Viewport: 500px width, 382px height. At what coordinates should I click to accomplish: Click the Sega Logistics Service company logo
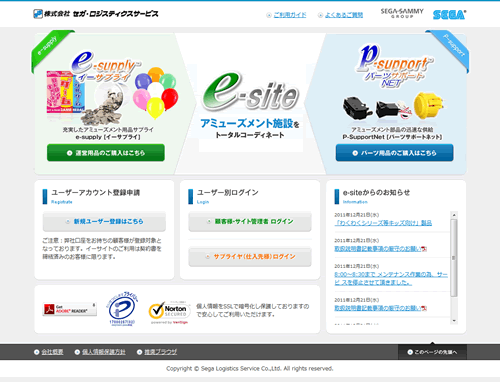pos(96,14)
